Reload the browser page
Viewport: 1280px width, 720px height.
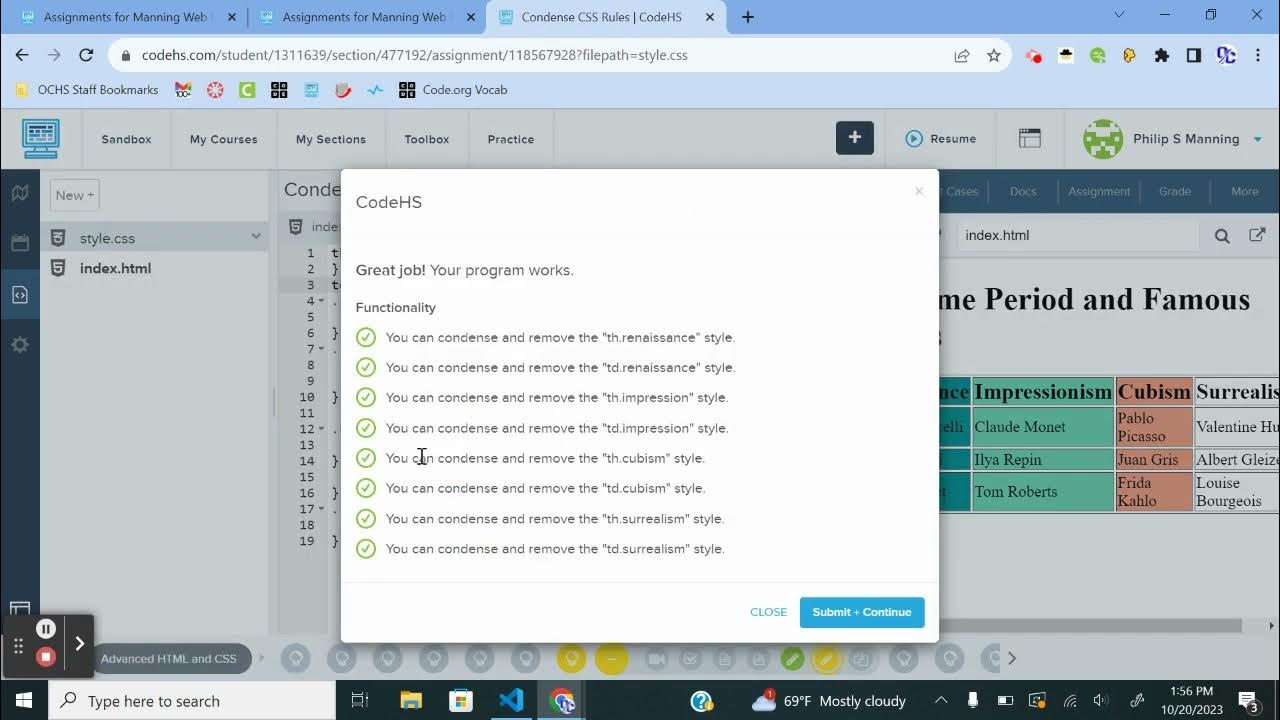point(86,55)
